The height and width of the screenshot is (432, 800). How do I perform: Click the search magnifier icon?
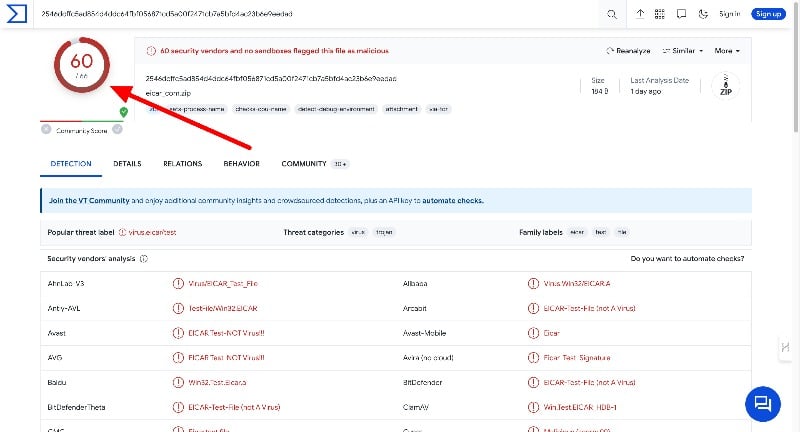tap(612, 14)
